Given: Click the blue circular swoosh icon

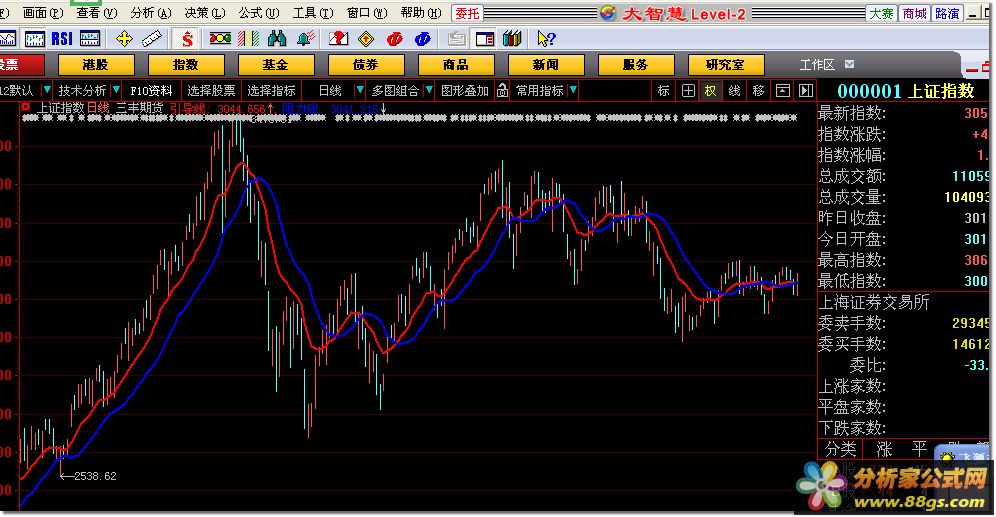Looking at the screenshot, I should coord(422,39).
